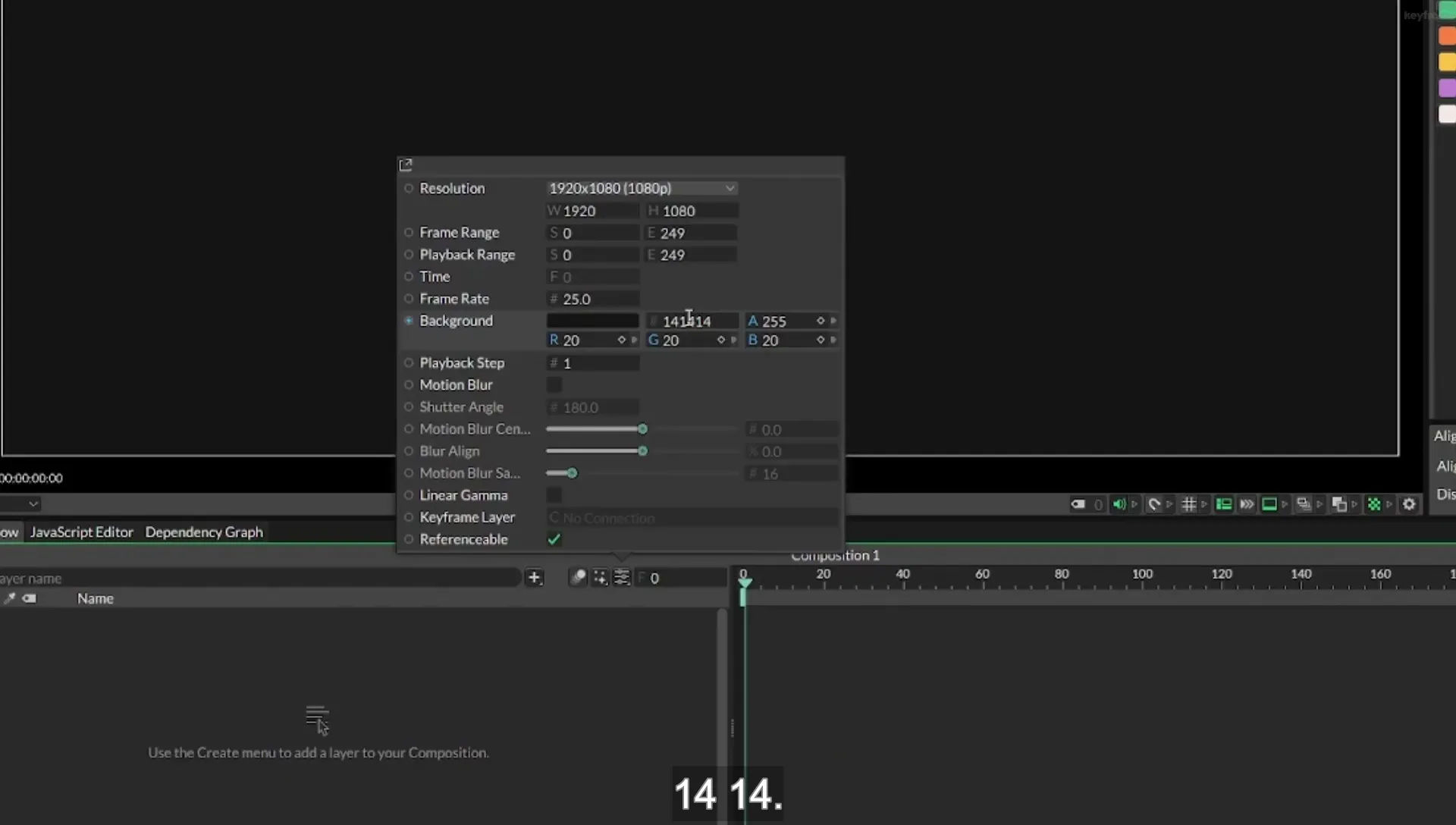Screen dimensions: 1456x825
Task: Select the Composition 1 timeline tab
Action: tap(835, 556)
